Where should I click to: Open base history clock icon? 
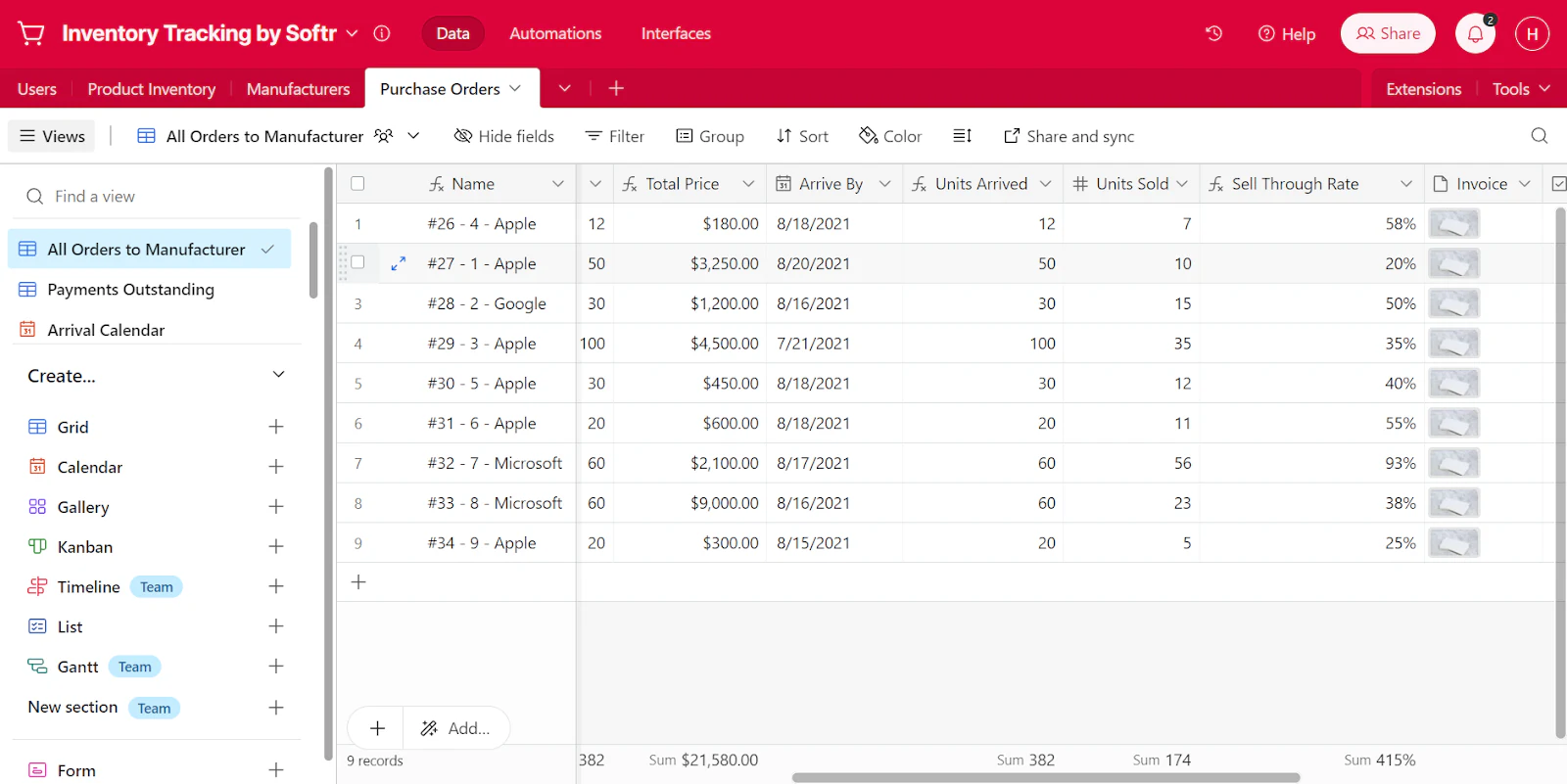[x=1213, y=33]
